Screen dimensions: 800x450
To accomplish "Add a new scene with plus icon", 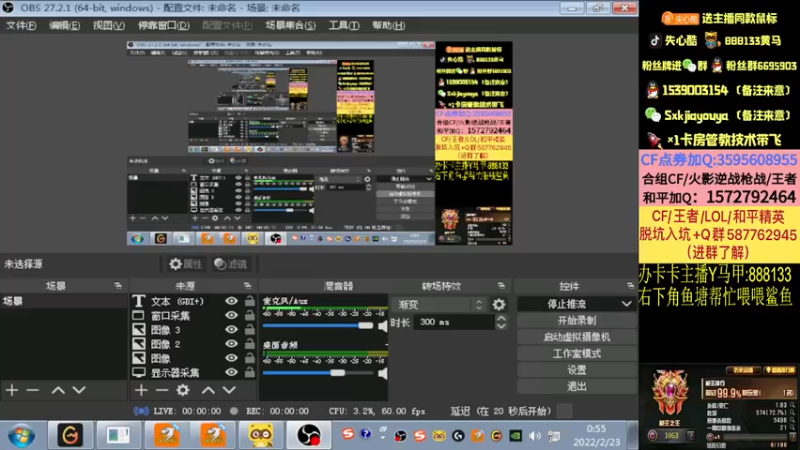I will [x=12, y=390].
